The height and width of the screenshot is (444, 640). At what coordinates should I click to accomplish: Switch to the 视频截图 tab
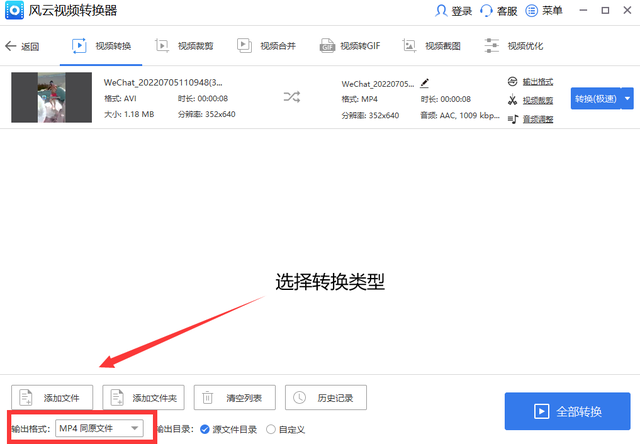431,46
